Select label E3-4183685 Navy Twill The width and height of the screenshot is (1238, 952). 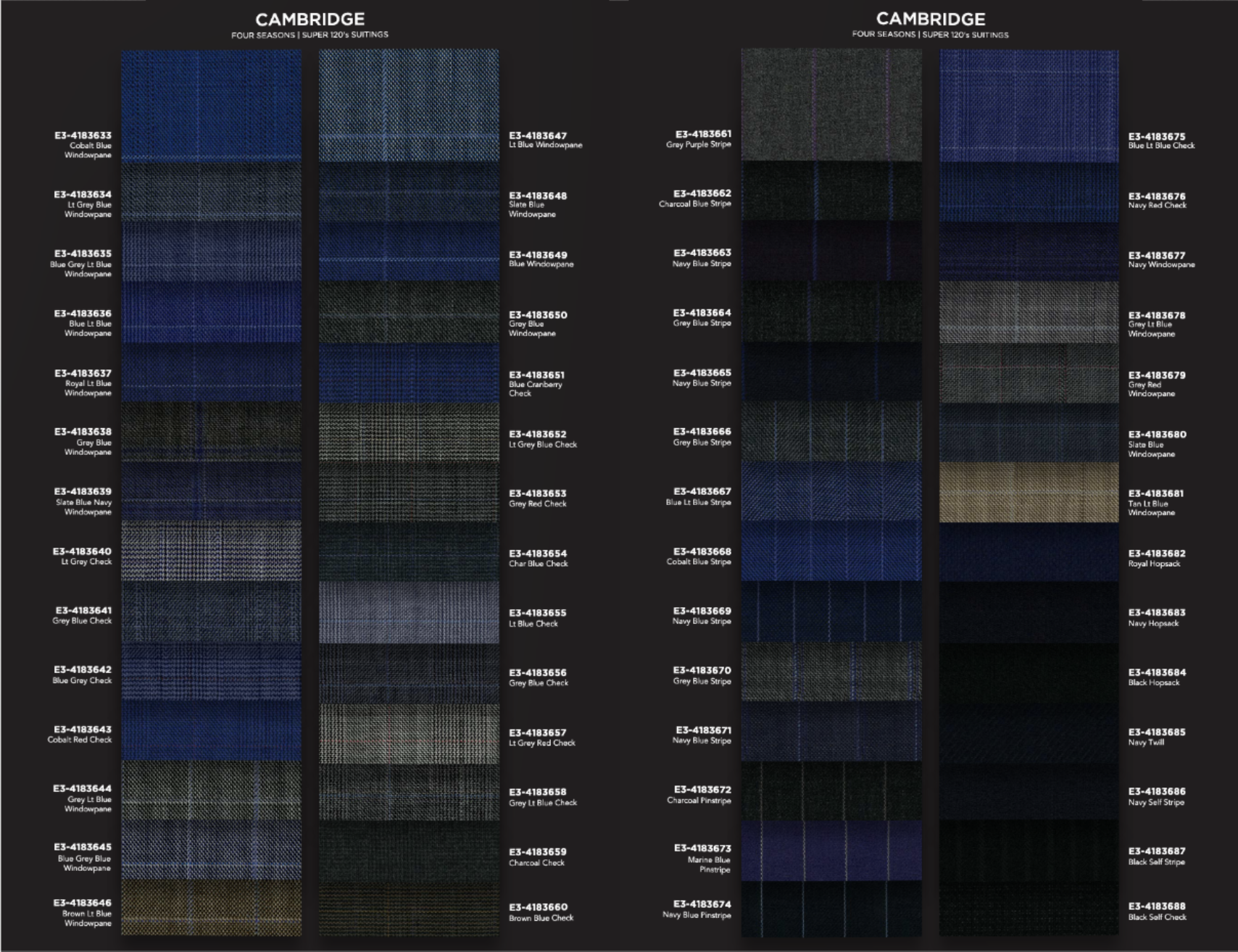(x=1157, y=737)
